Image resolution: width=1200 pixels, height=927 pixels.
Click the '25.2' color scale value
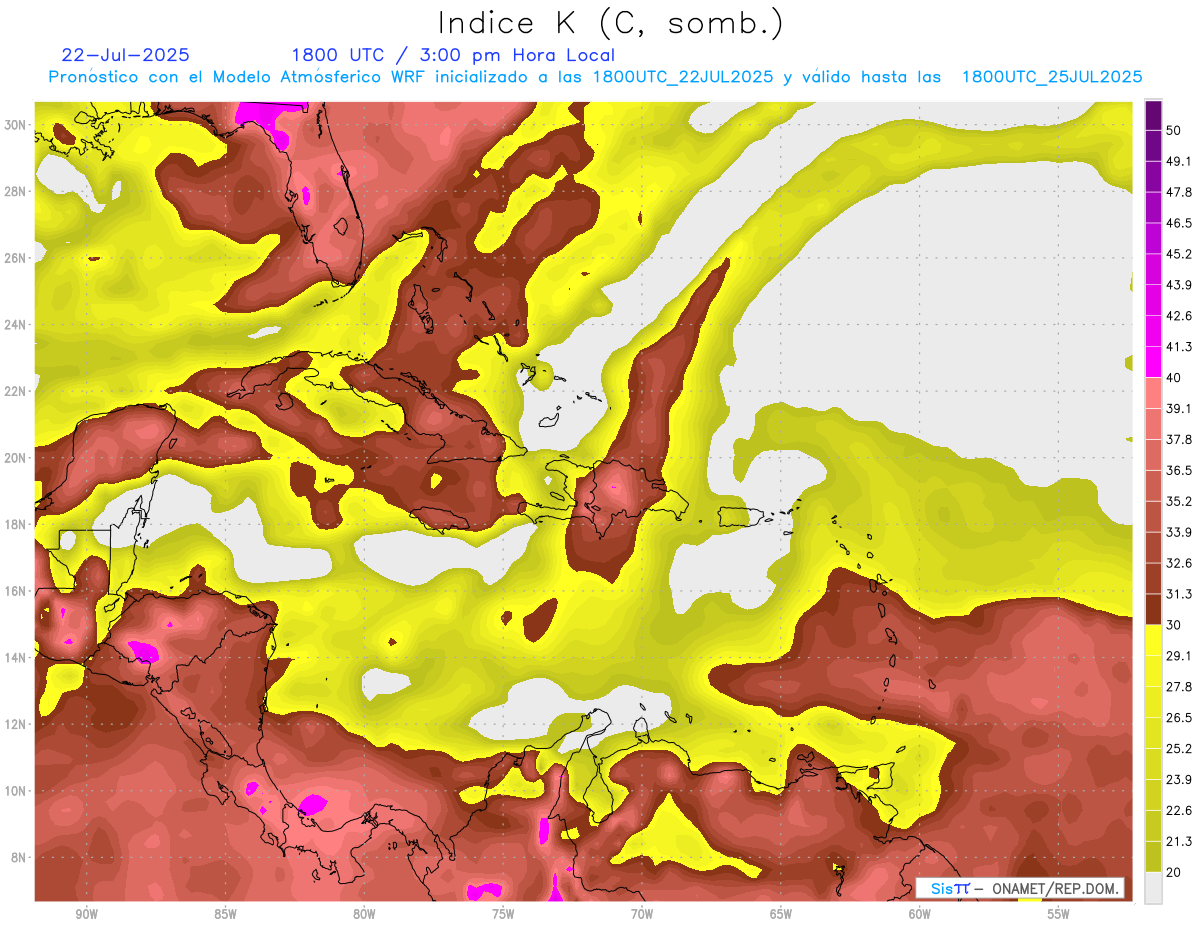1178,749
